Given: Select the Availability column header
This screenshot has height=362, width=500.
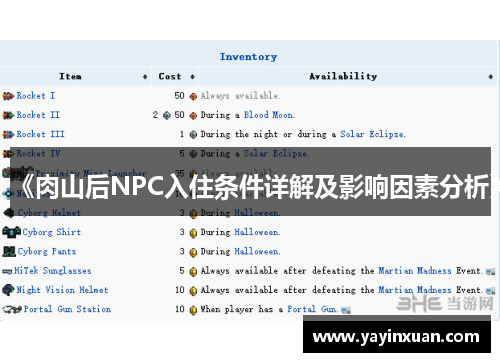Looking at the screenshot, I should point(343,76).
